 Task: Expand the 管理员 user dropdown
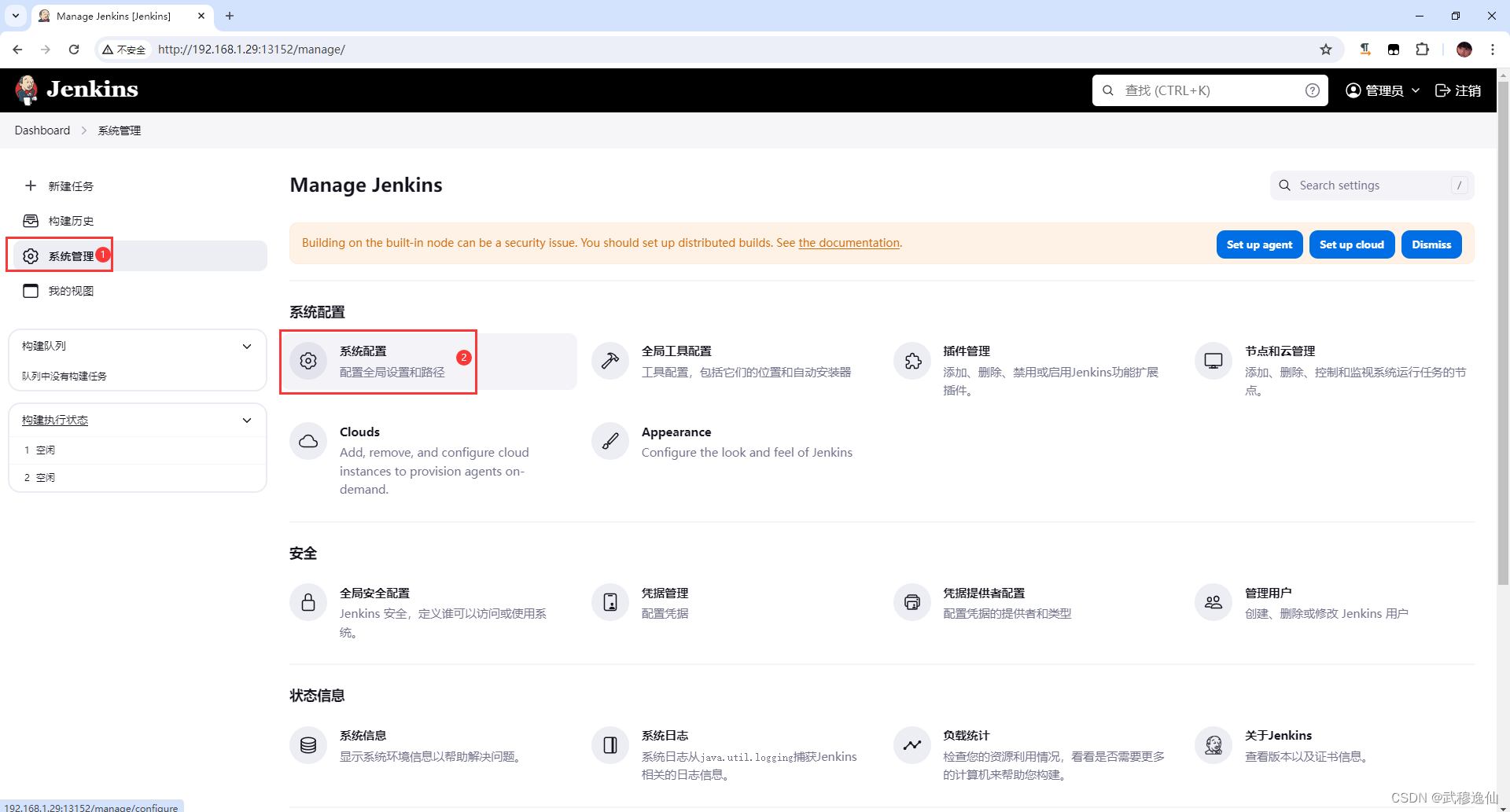1383,90
